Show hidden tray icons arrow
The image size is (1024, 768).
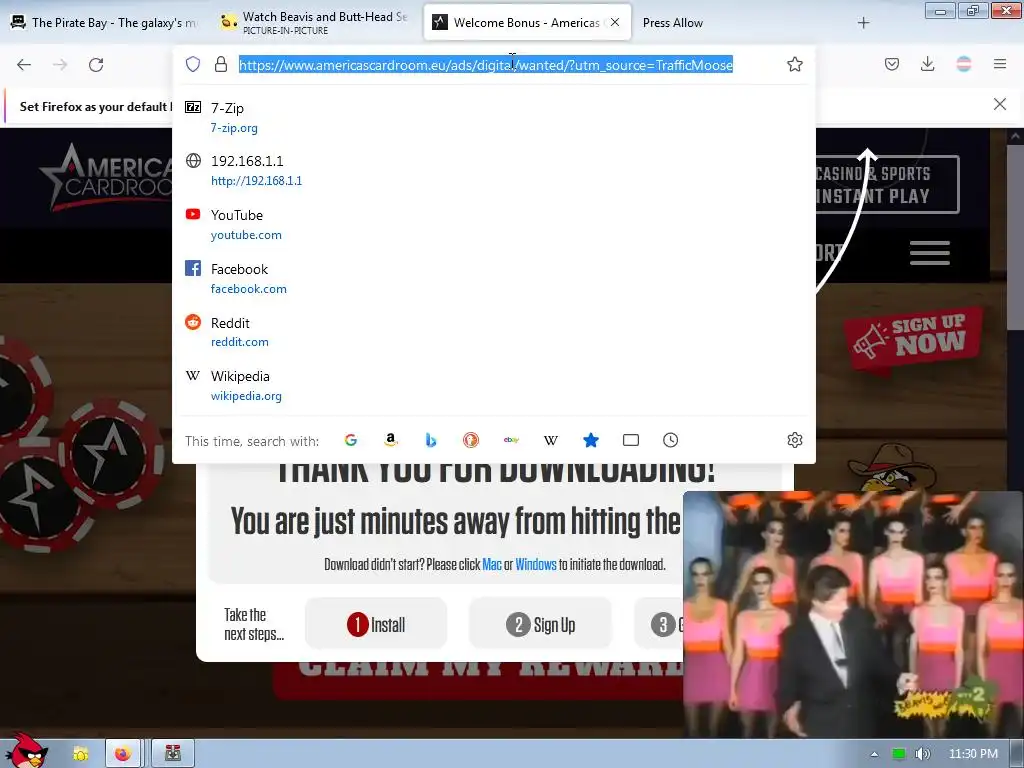click(x=874, y=754)
